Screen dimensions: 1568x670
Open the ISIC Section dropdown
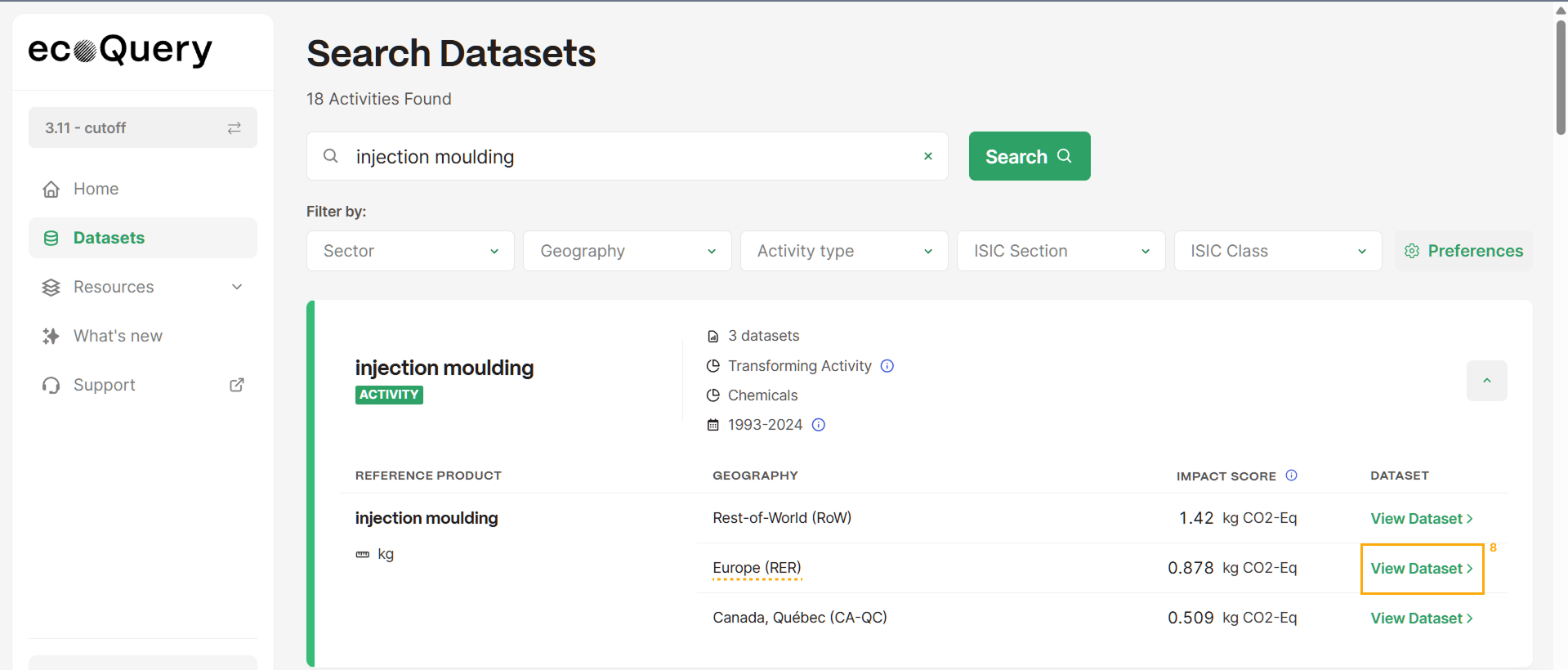coord(1060,251)
